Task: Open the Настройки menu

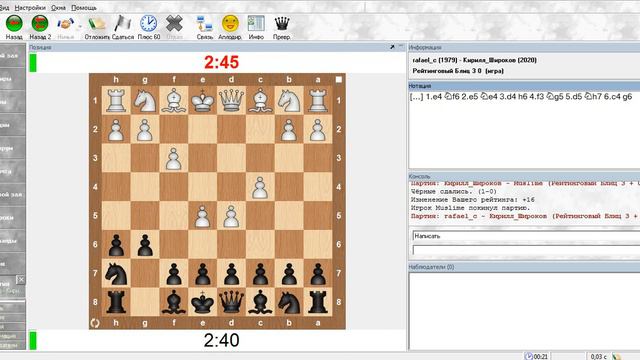Action: tap(30, 8)
